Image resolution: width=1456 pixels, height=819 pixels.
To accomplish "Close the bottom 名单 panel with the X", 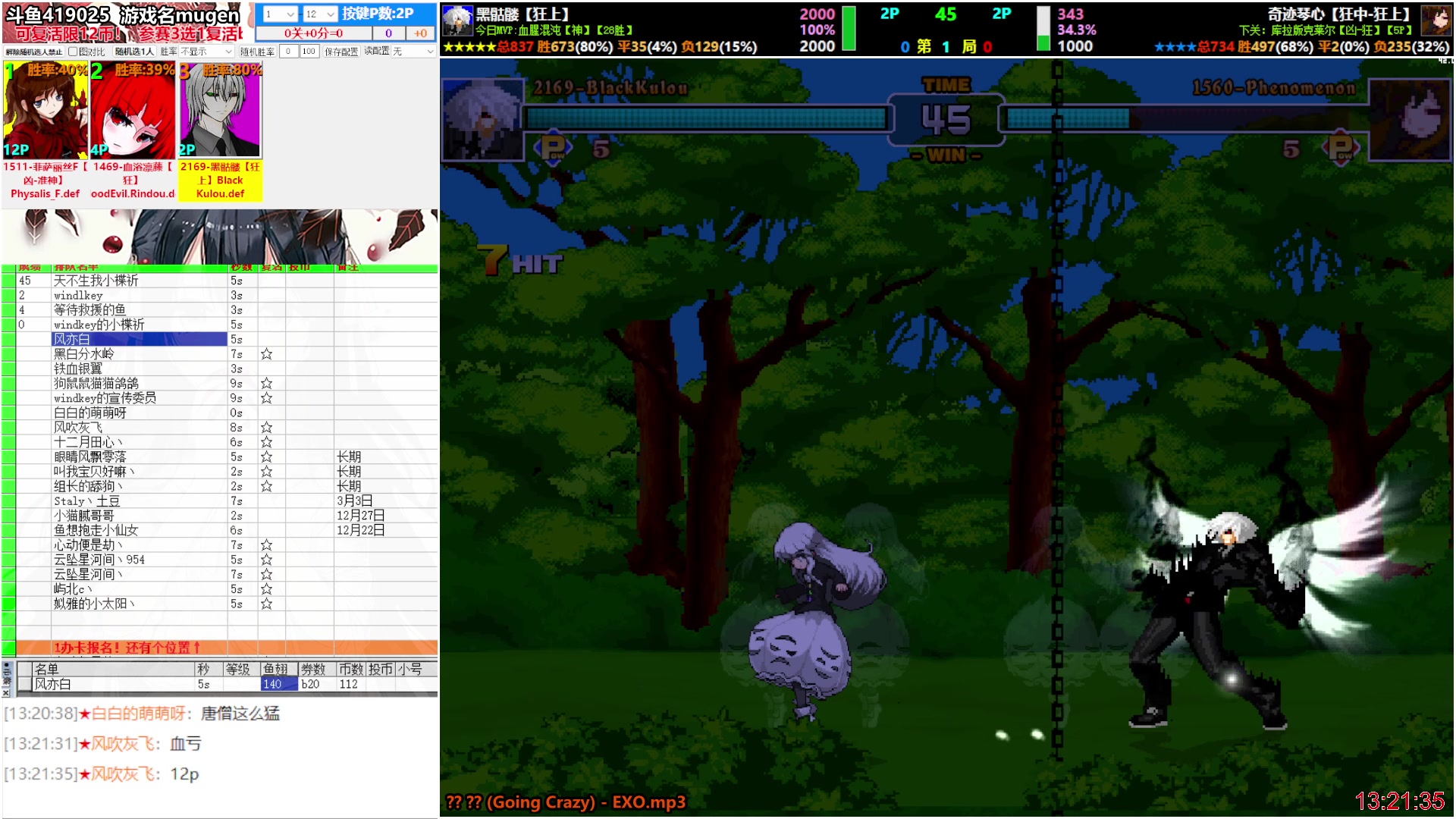I will click(x=6, y=692).
